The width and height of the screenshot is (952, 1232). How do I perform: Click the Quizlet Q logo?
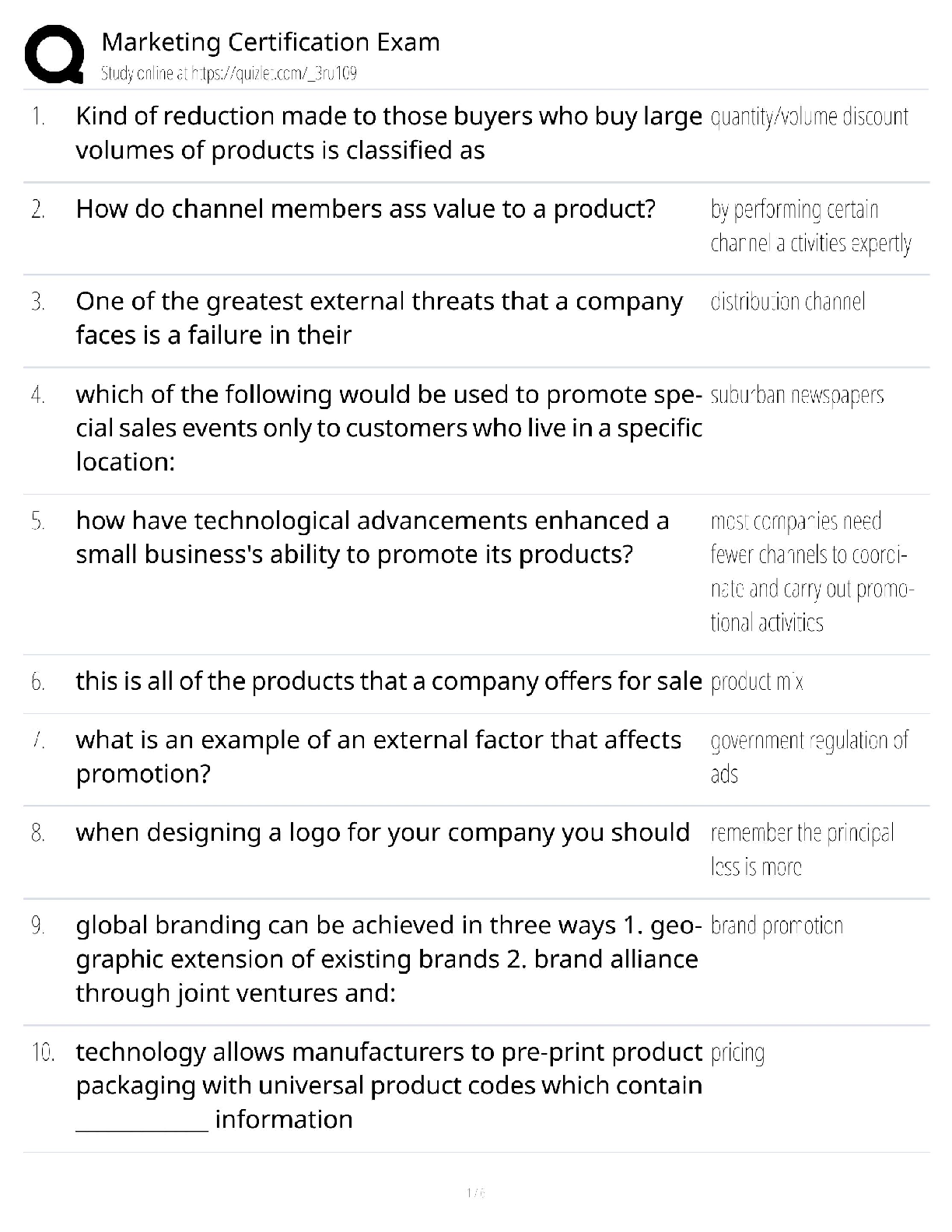coord(54,54)
